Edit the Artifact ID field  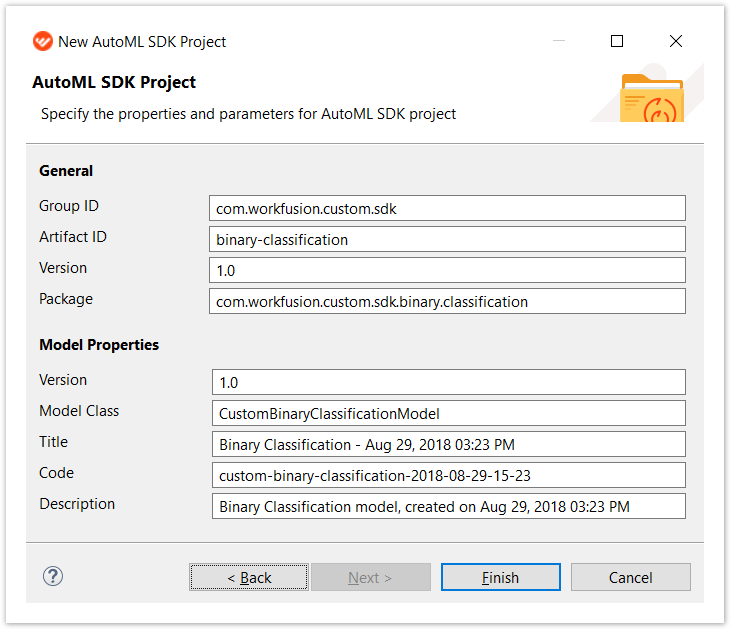pyautogui.click(x=447, y=239)
